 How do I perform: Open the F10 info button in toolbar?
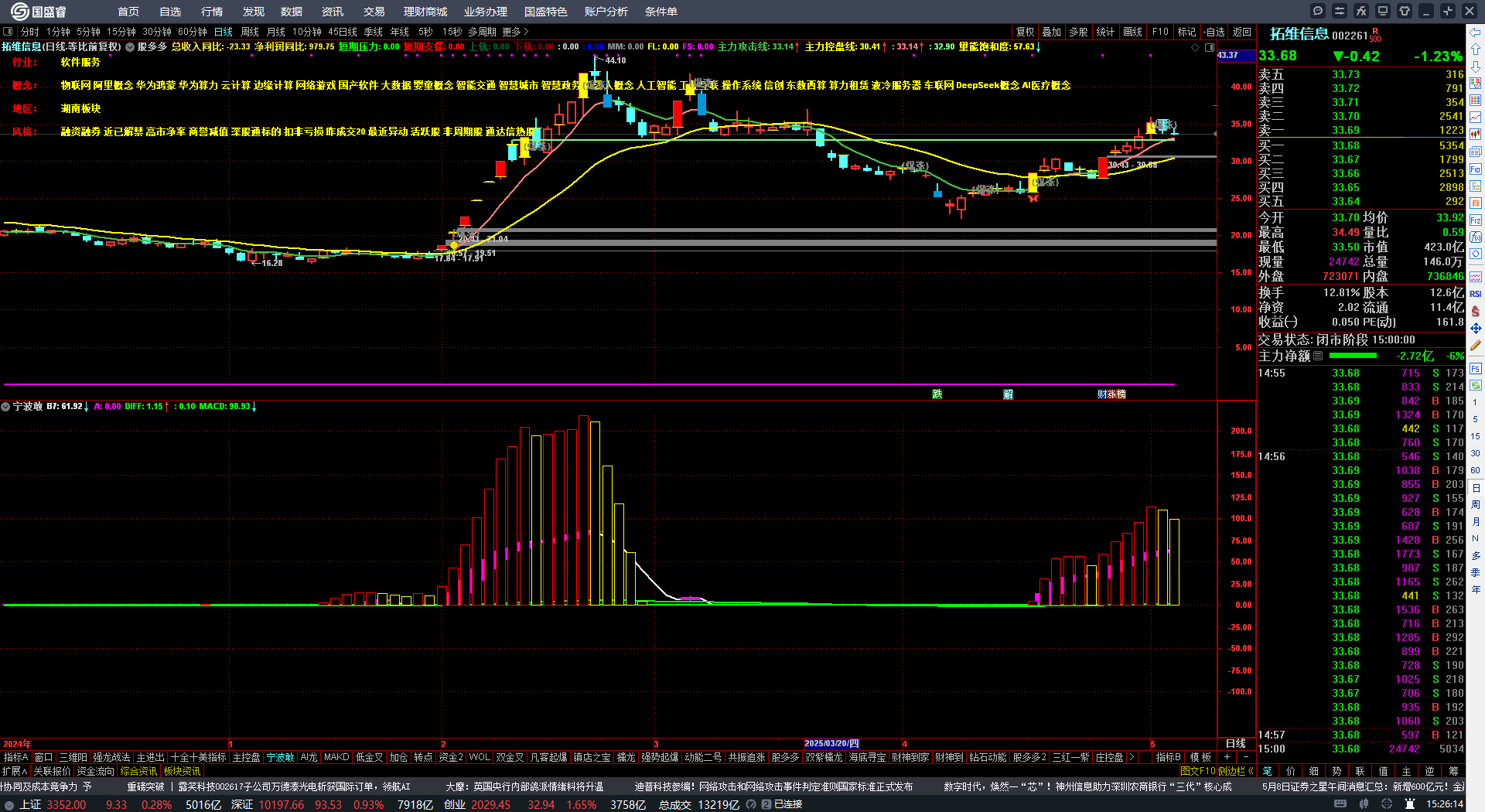click(1160, 32)
